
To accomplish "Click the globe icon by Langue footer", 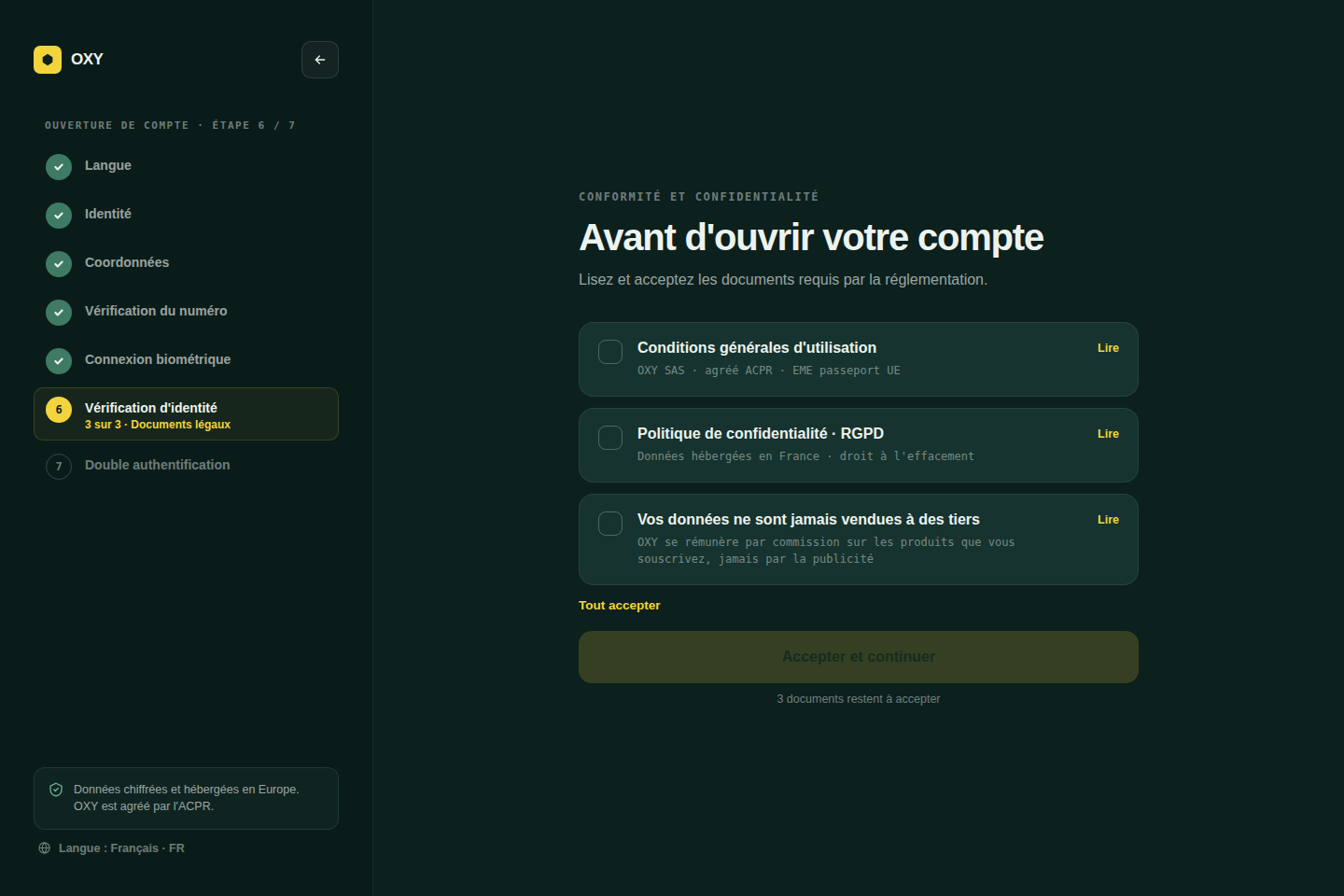I will click(44, 848).
